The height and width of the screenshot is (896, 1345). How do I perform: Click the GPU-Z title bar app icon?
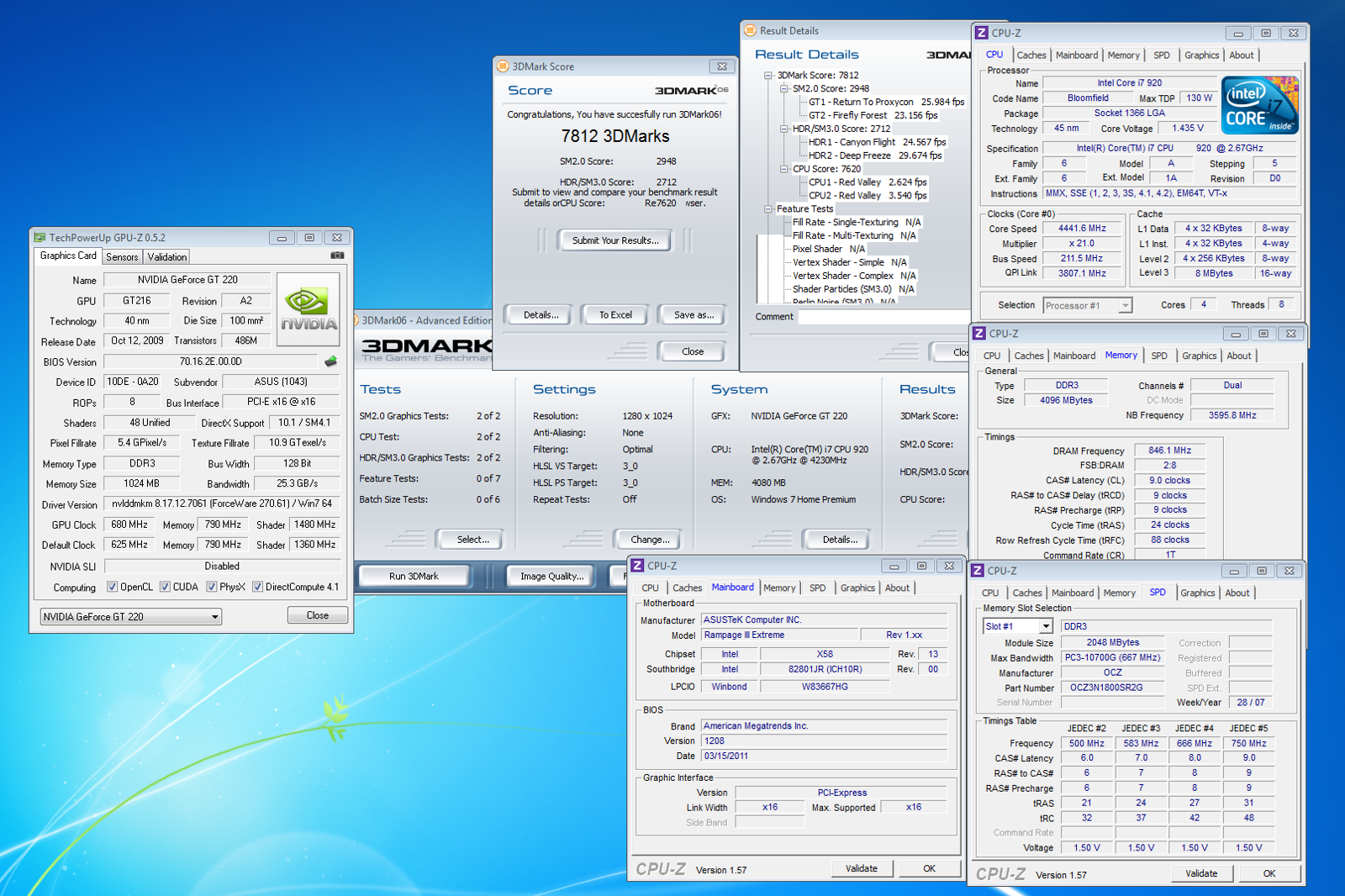pos(40,238)
